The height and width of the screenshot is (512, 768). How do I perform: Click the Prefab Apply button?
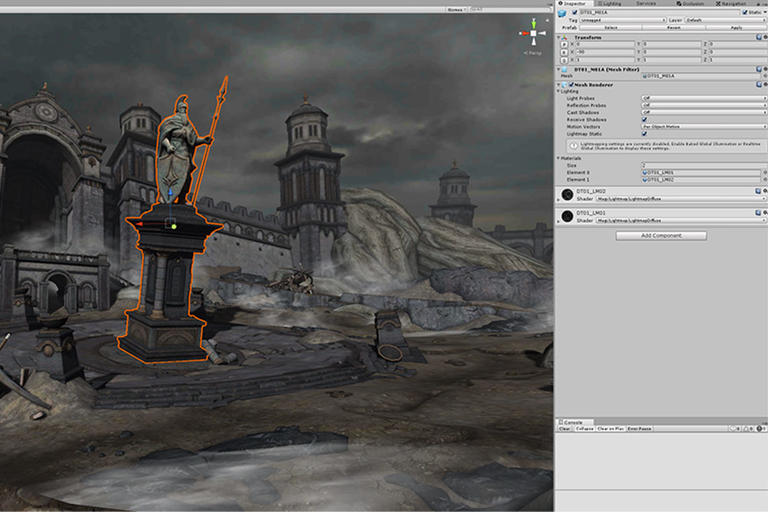tap(737, 28)
